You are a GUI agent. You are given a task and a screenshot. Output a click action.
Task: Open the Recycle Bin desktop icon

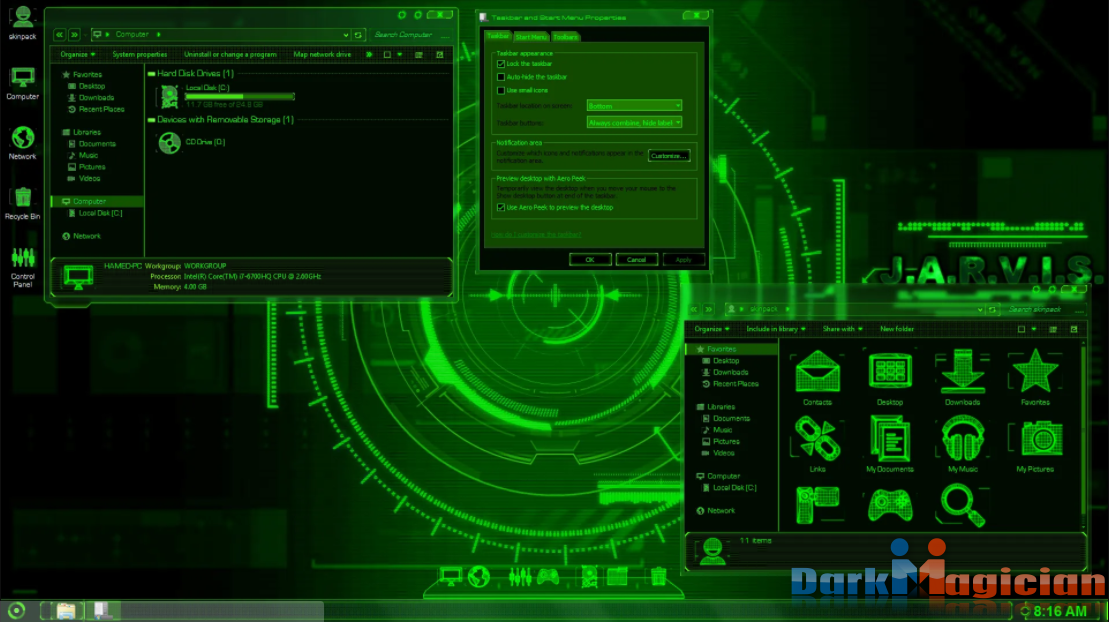click(23, 204)
